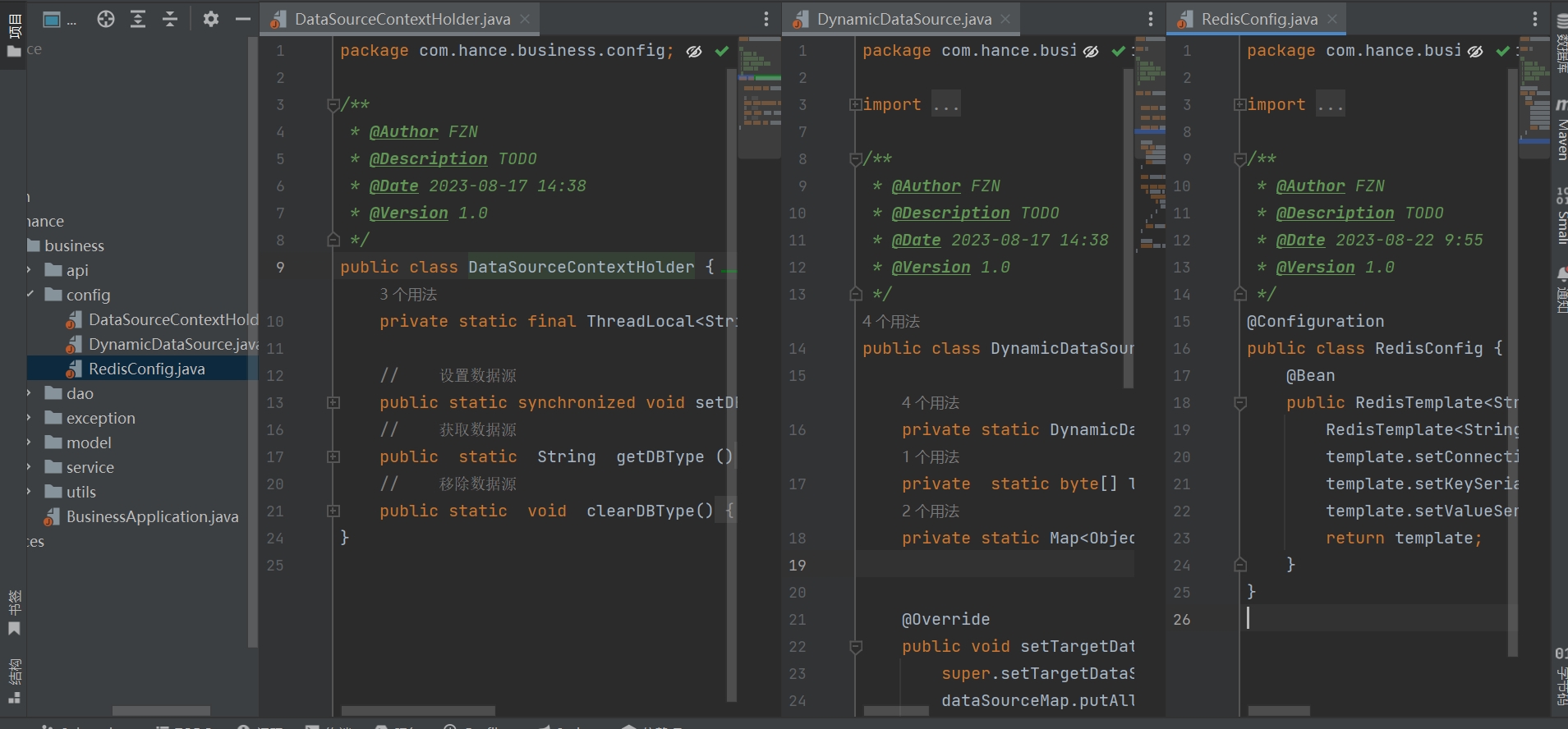Image resolution: width=1568 pixels, height=729 pixels.
Task: Close the DynamicDataSource.java tab
Action: click(1005, 19)
